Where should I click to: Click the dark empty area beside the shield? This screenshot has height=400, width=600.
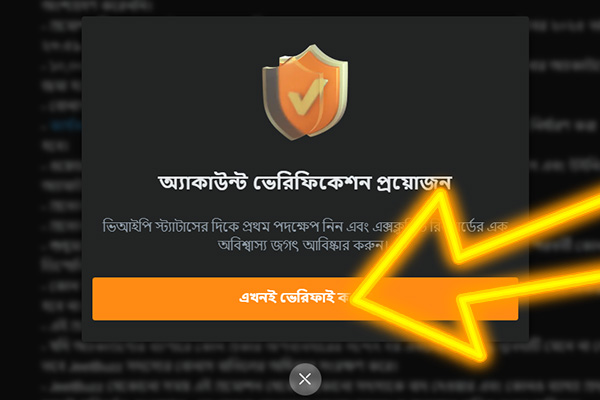[x=172, y=92]
